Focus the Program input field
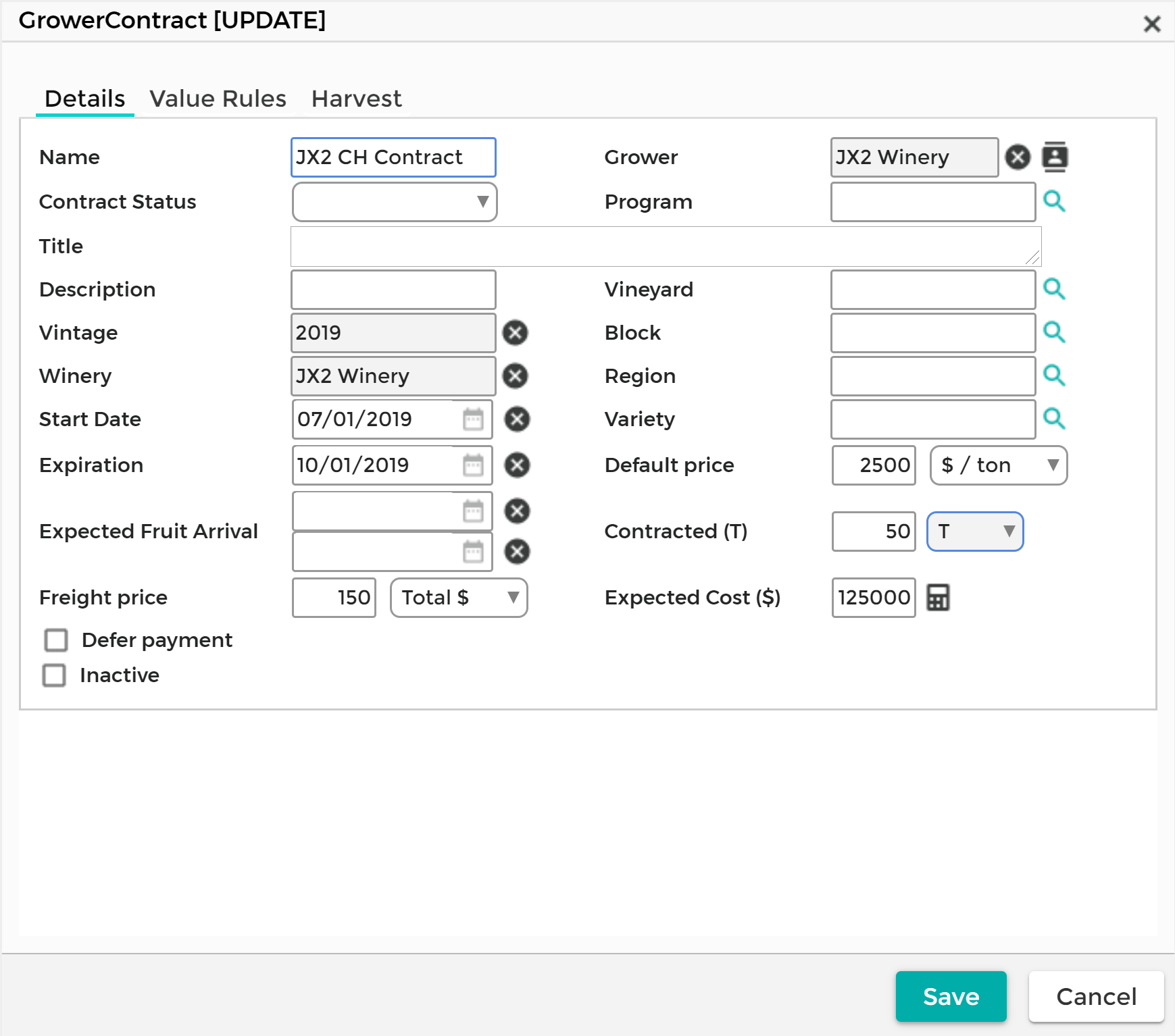 tap(933, 202)
